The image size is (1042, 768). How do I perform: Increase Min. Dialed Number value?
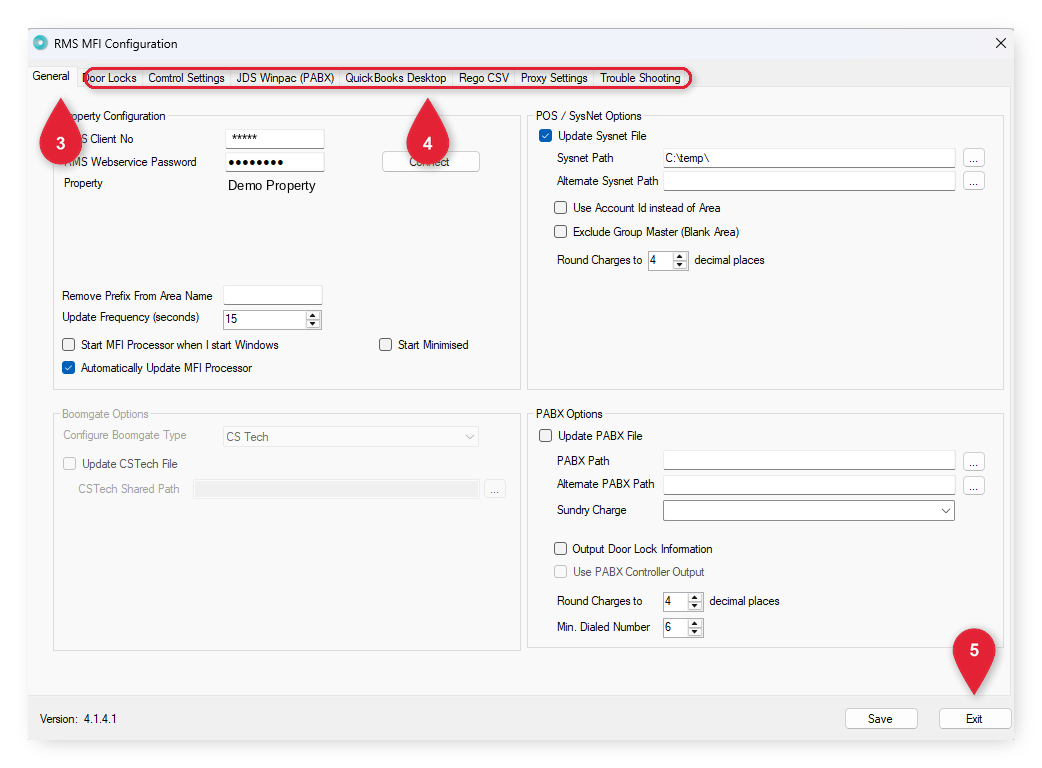pos(694,623)
